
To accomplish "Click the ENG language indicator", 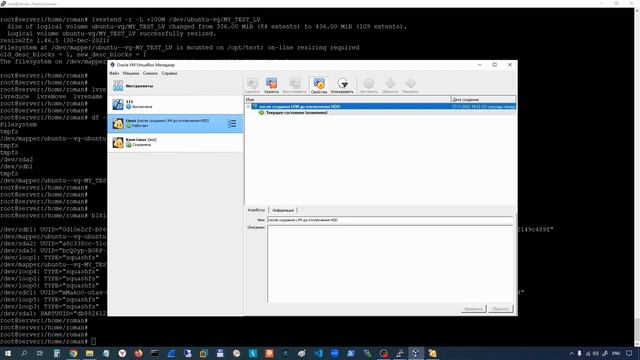I will point(616,353).
